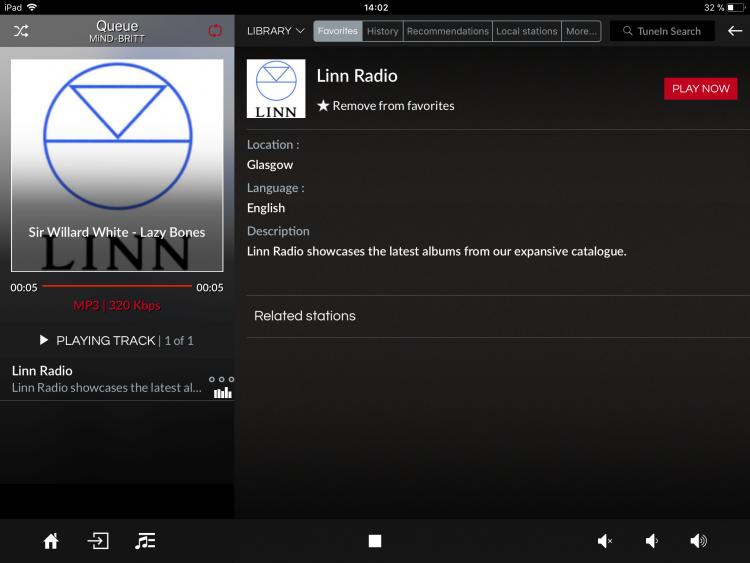This screenshot has height=563, width=750.
Task: Click the battery indicator icon
Action: coord(736,7)
